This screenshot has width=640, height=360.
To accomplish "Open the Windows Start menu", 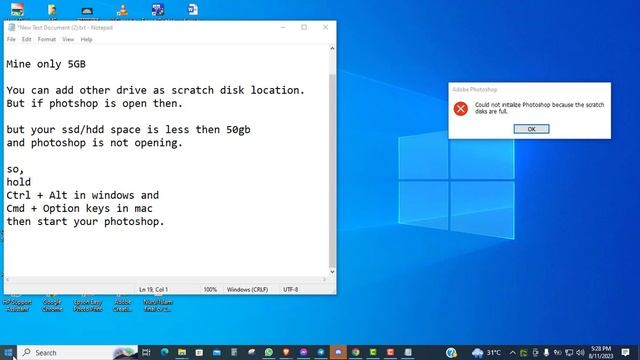I will 8,352.
